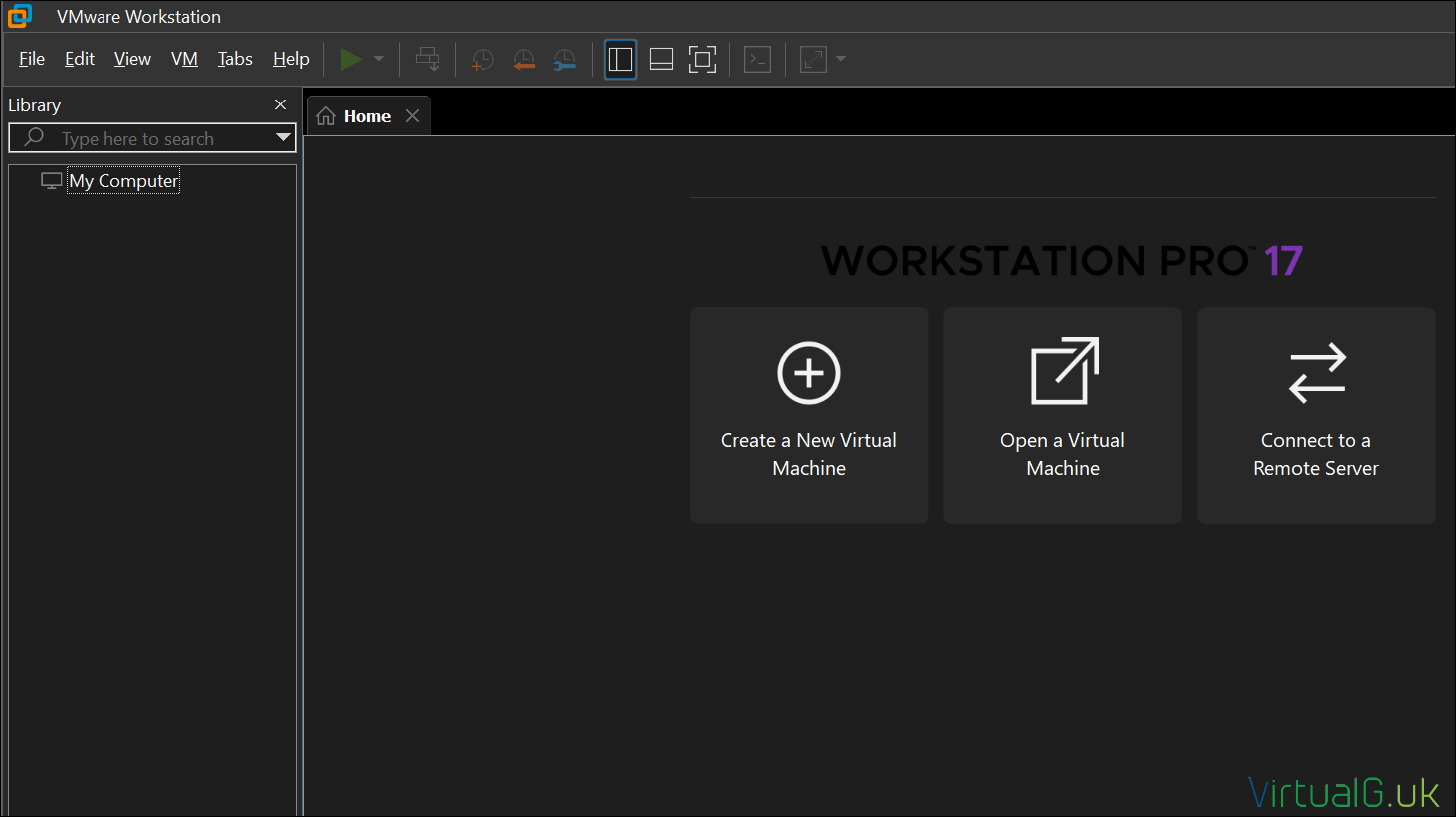Power on the virtual machine
The width and height of the screenshot is (1456, 817).
[x=351, y=59]
